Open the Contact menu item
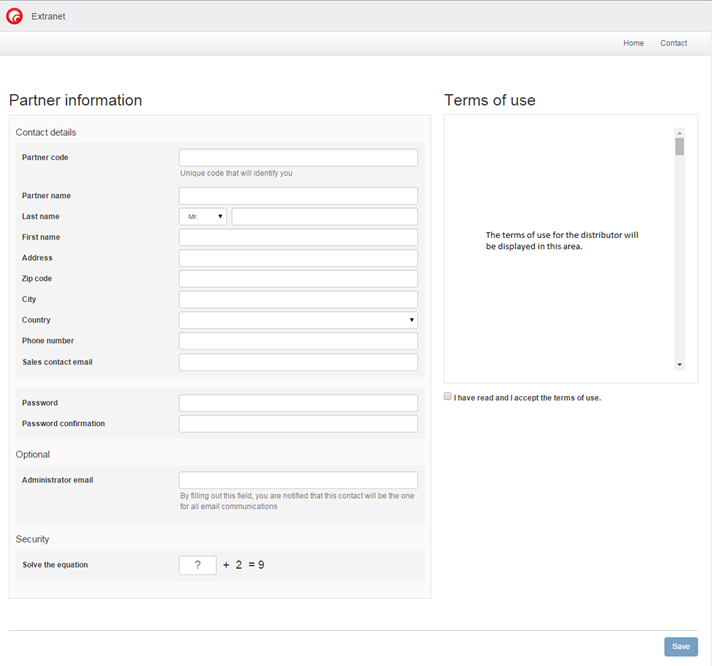The width and height of the screenshot is (712, 666). coord(673,43)
